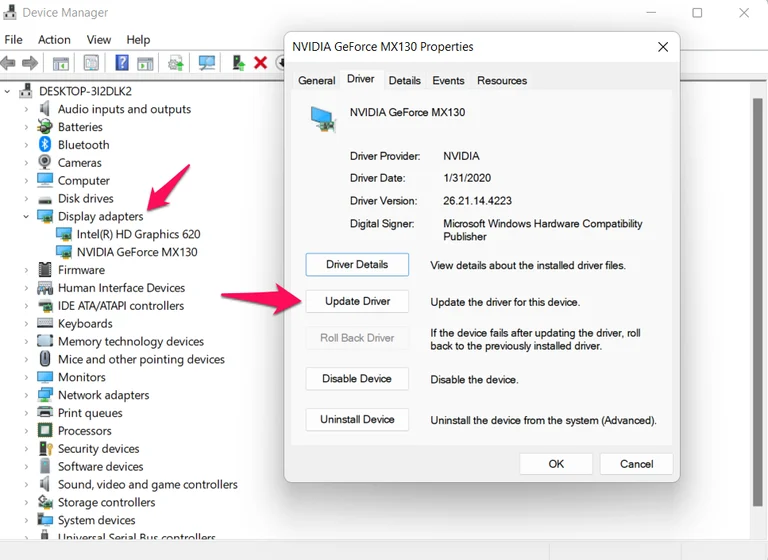
Task: Expand the Sound, video and game controllers category
Action: (26, 485)
